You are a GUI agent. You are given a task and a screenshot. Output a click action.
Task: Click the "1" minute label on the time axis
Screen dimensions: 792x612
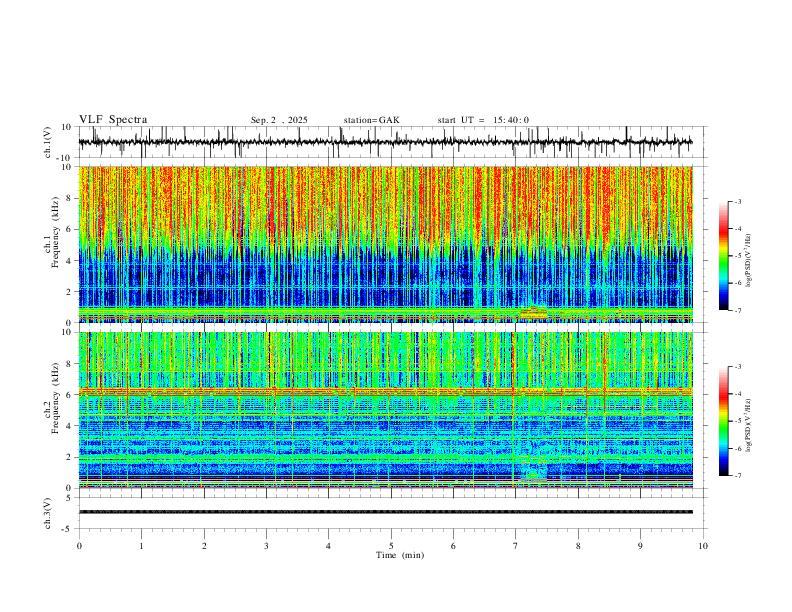pos(141,546)
